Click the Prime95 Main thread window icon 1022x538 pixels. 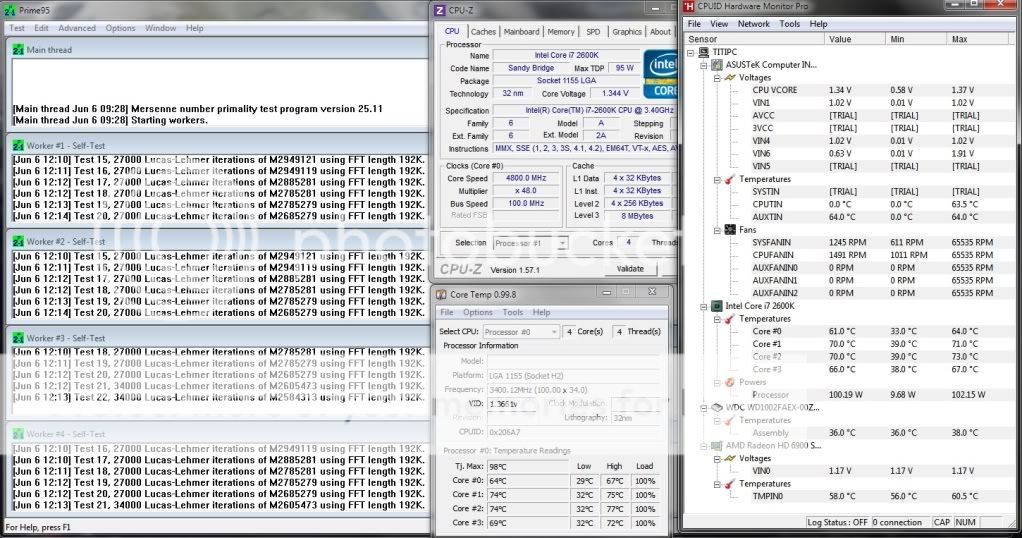(x=18, y=50)
